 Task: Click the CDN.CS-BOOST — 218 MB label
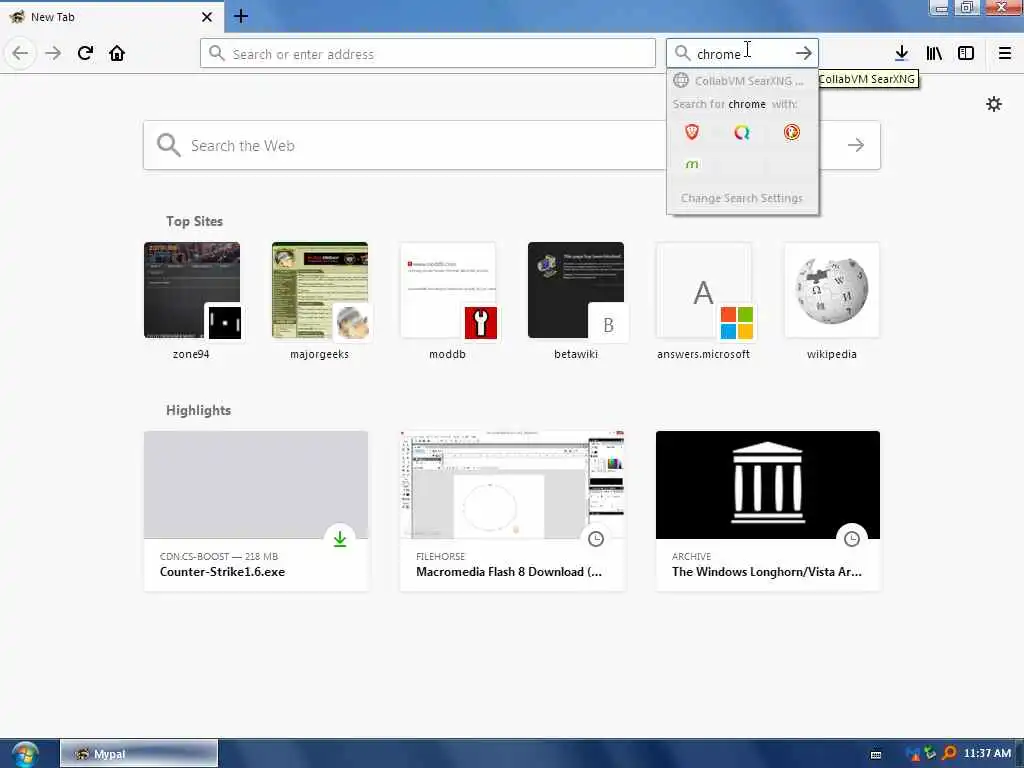[219, 556]
